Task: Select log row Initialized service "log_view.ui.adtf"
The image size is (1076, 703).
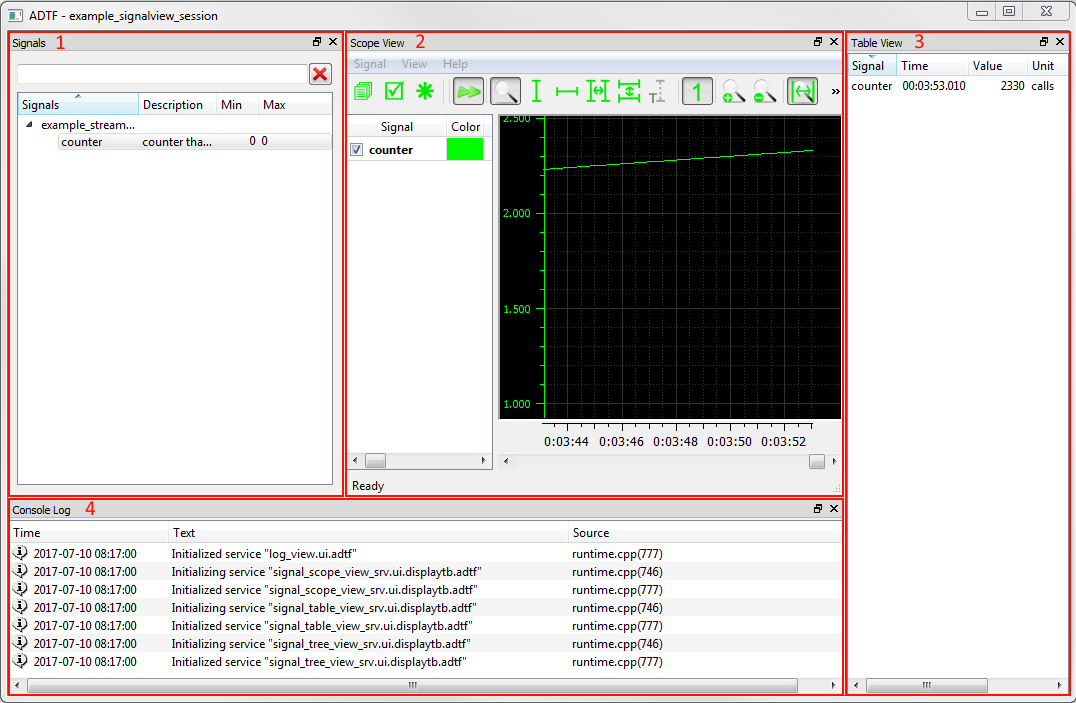Action: (x=425, y=553)
